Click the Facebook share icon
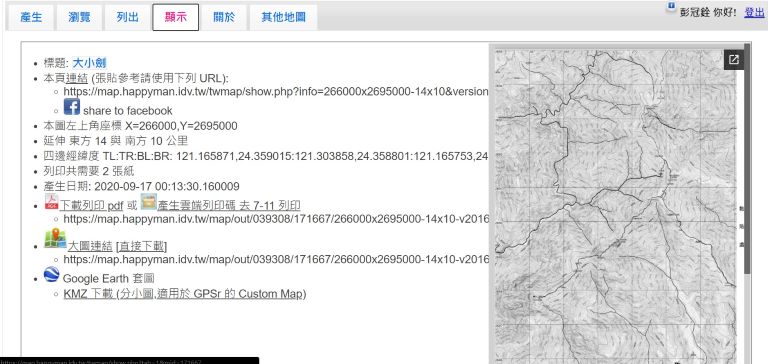Image resolution: width=768 pixels, height=364 pixels. 72,106
